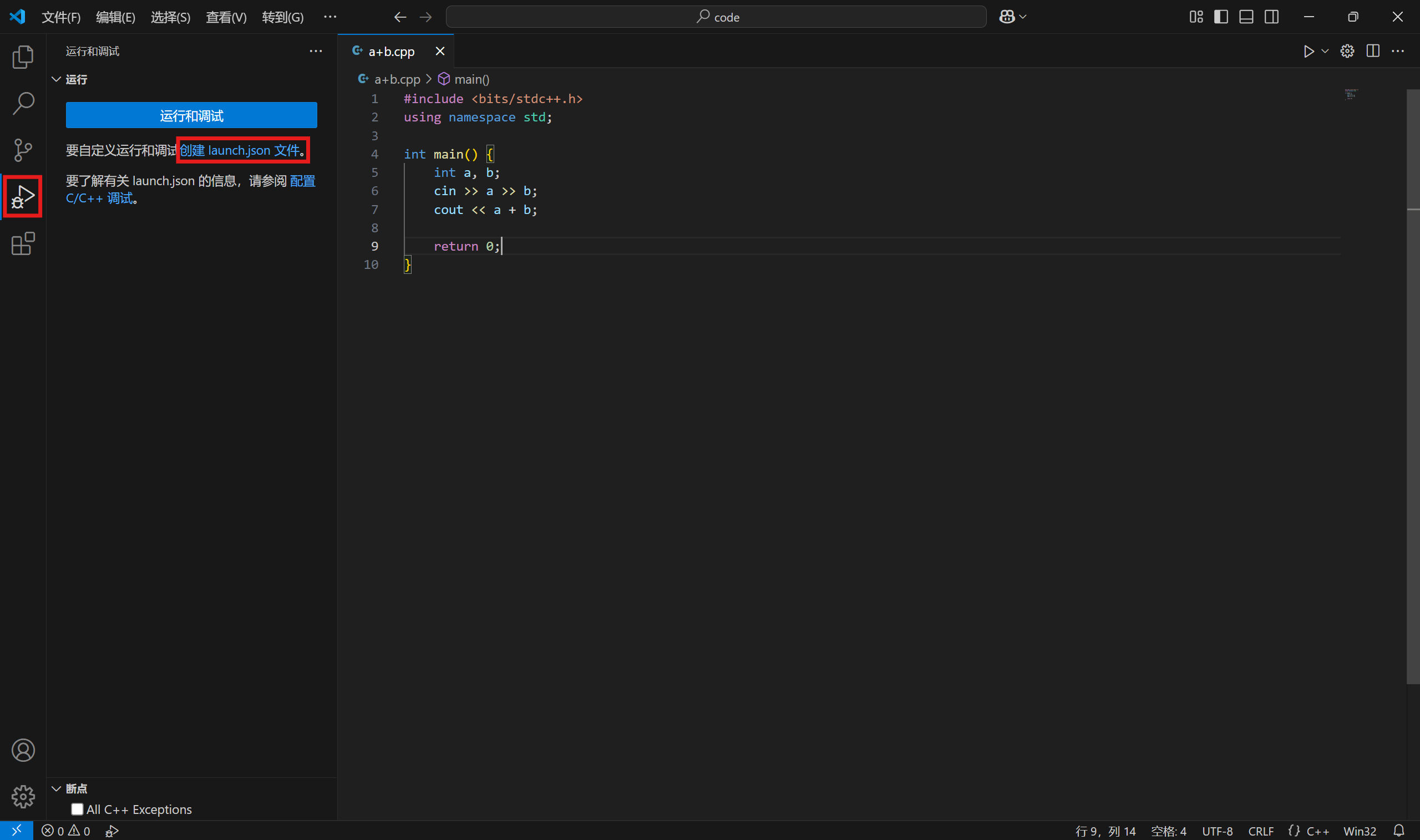This screenshot has height=840, width=1420.
Task: Select the Search icon in activity bar
Action: [23, 103]
